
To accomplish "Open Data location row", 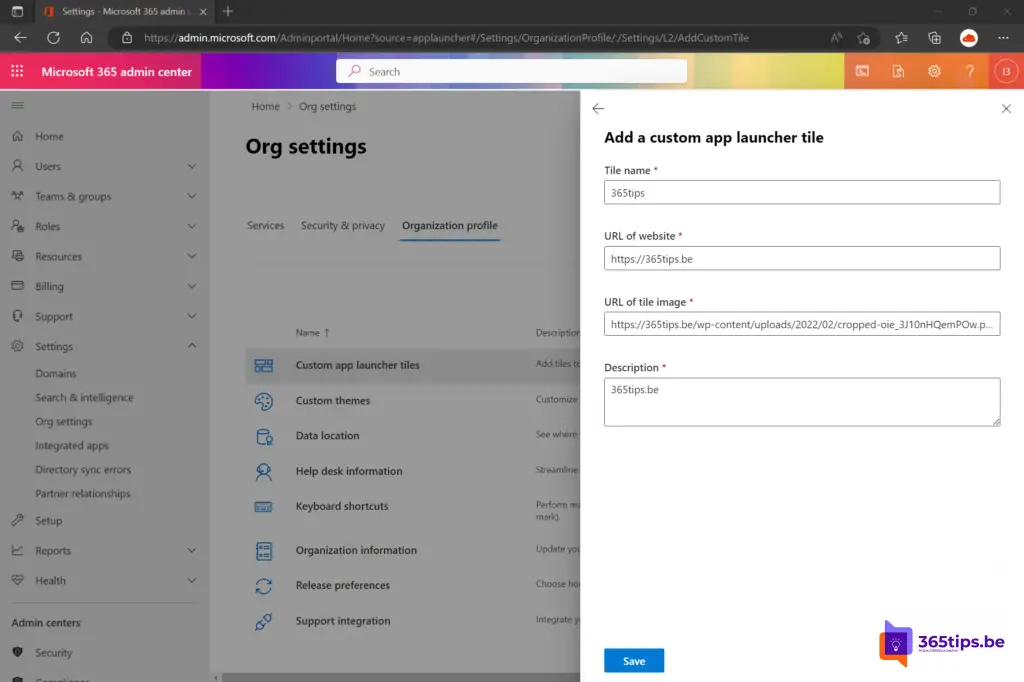I will [415, 436].
